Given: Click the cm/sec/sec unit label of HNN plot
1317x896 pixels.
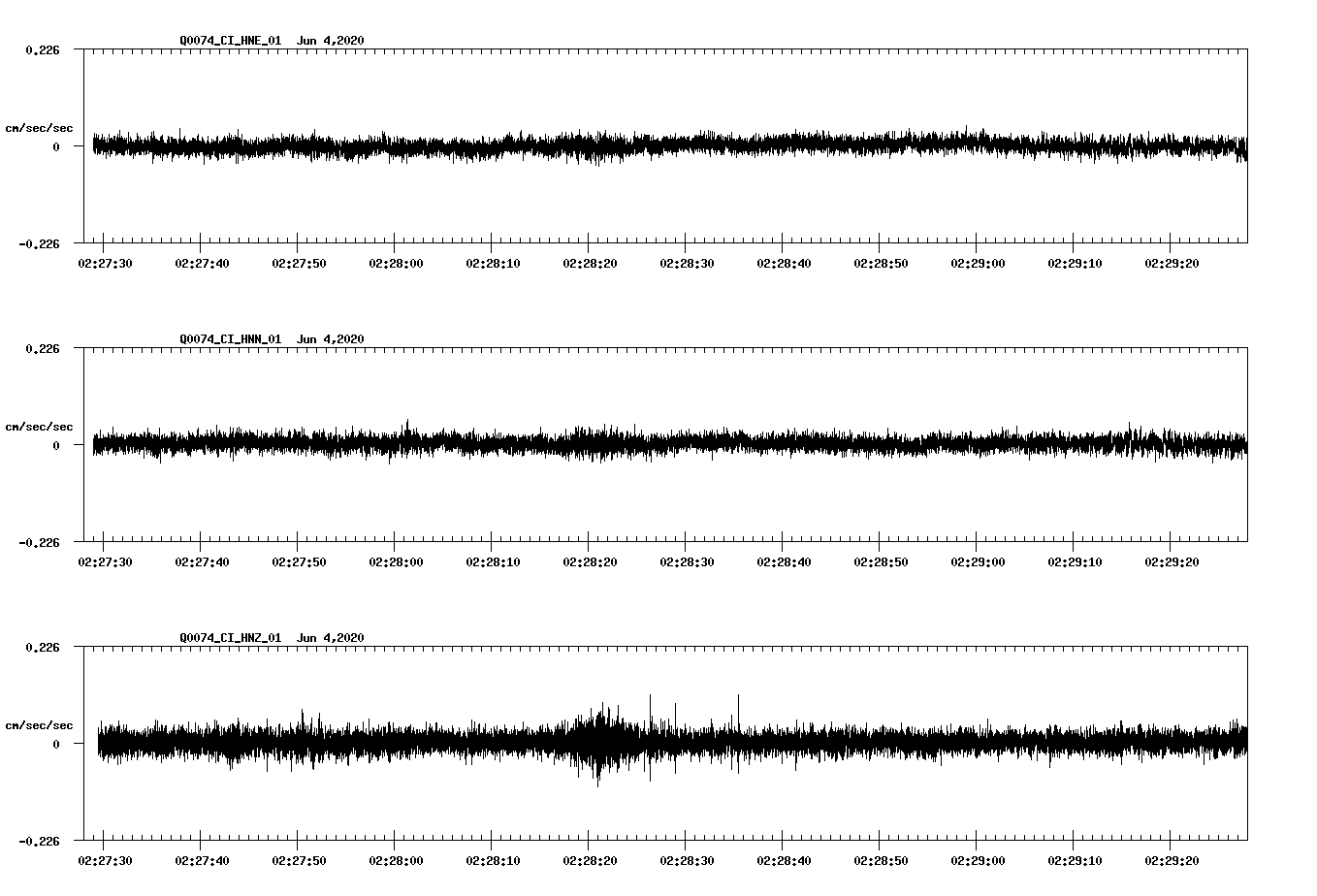Looking at the screenshot, I should pos(40,427).
